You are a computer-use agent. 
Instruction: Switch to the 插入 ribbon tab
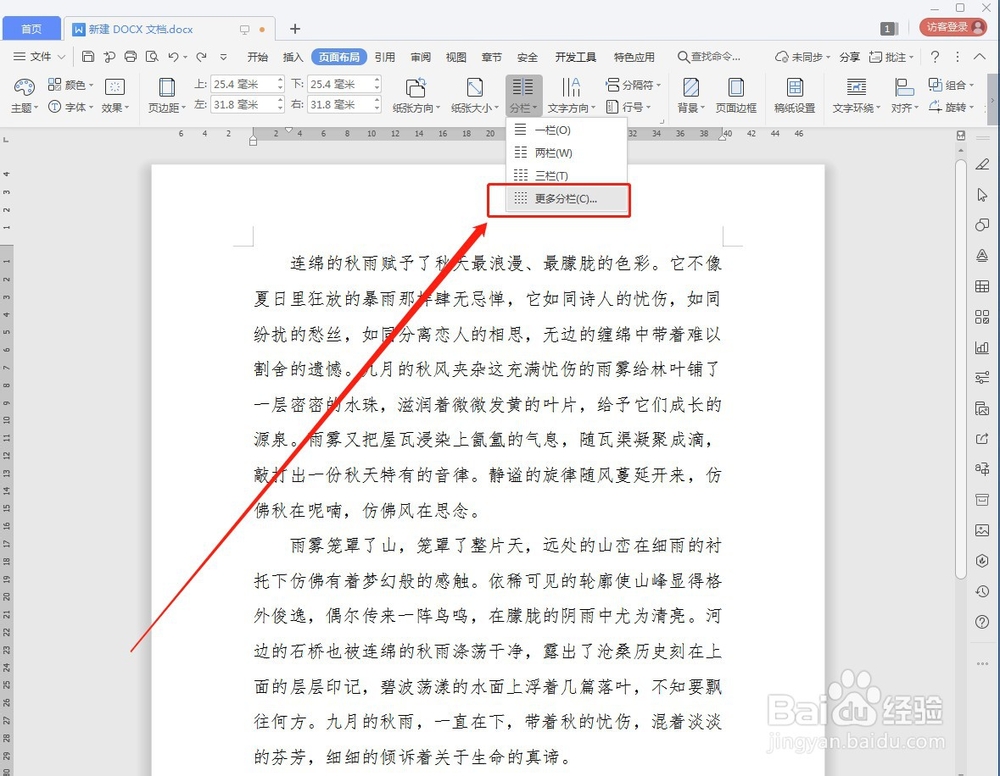click(x=292, y=57)
